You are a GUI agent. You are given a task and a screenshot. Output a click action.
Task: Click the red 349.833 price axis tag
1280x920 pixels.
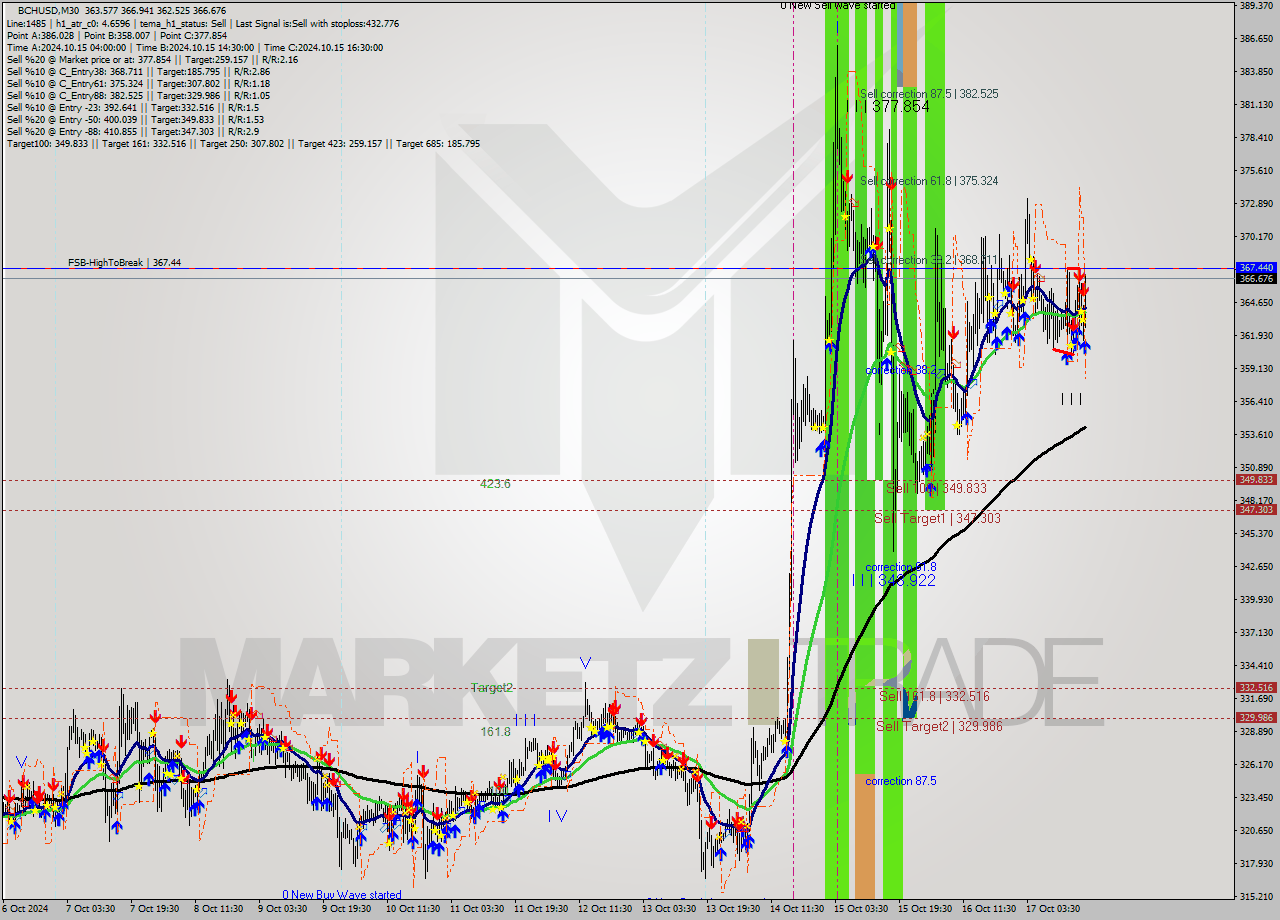click(1256, 480)
